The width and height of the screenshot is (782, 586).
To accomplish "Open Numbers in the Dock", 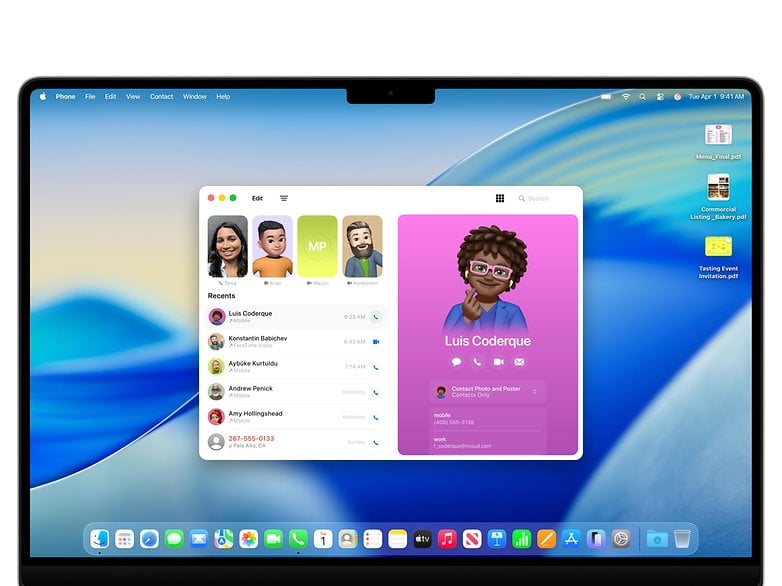I will point(522,539).
